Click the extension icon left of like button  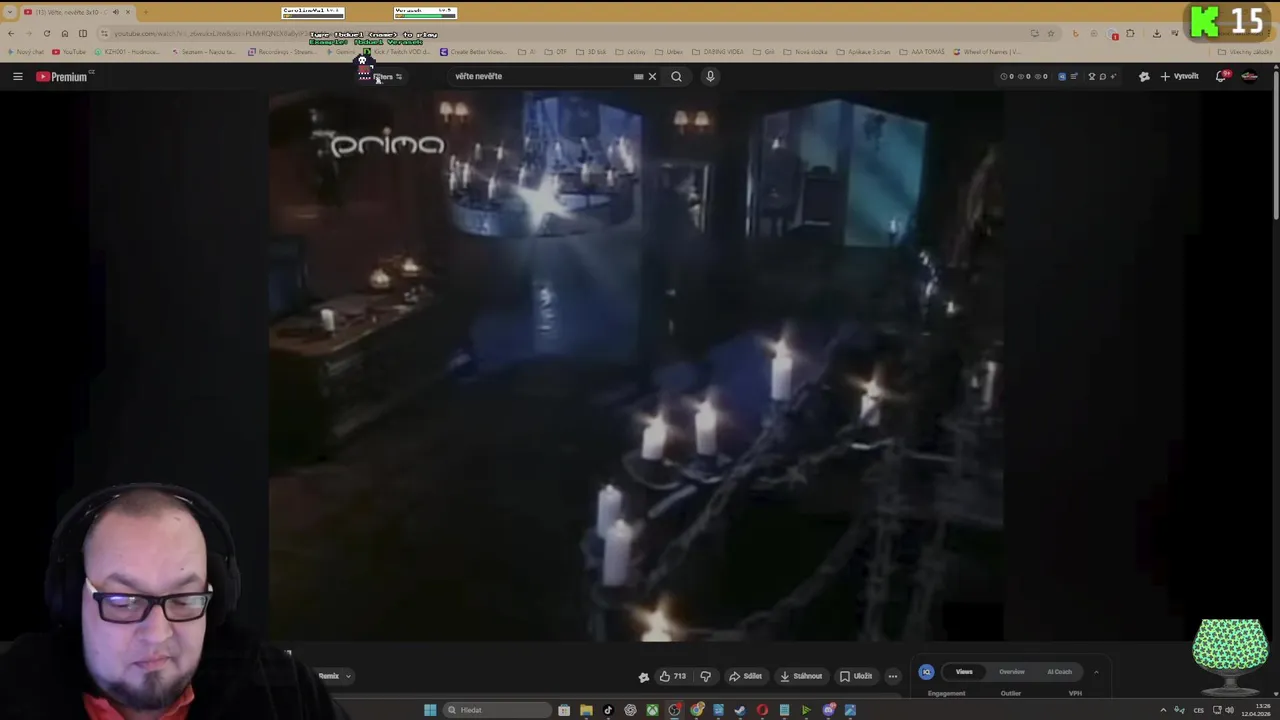click(x=644, y=676)
